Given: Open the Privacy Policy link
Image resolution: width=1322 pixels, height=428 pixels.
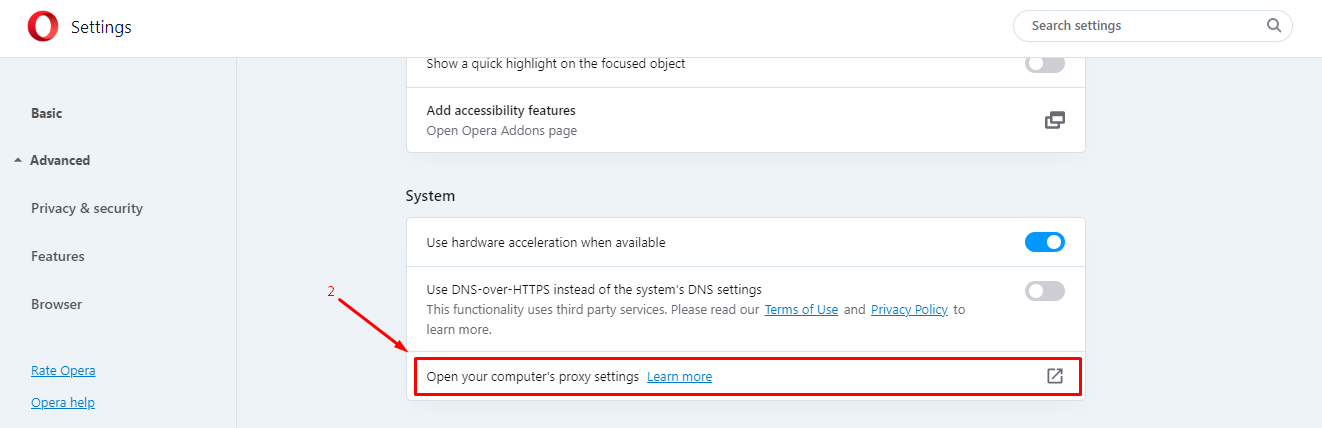Looking at the screenshot, I should (x=909, y=310).
